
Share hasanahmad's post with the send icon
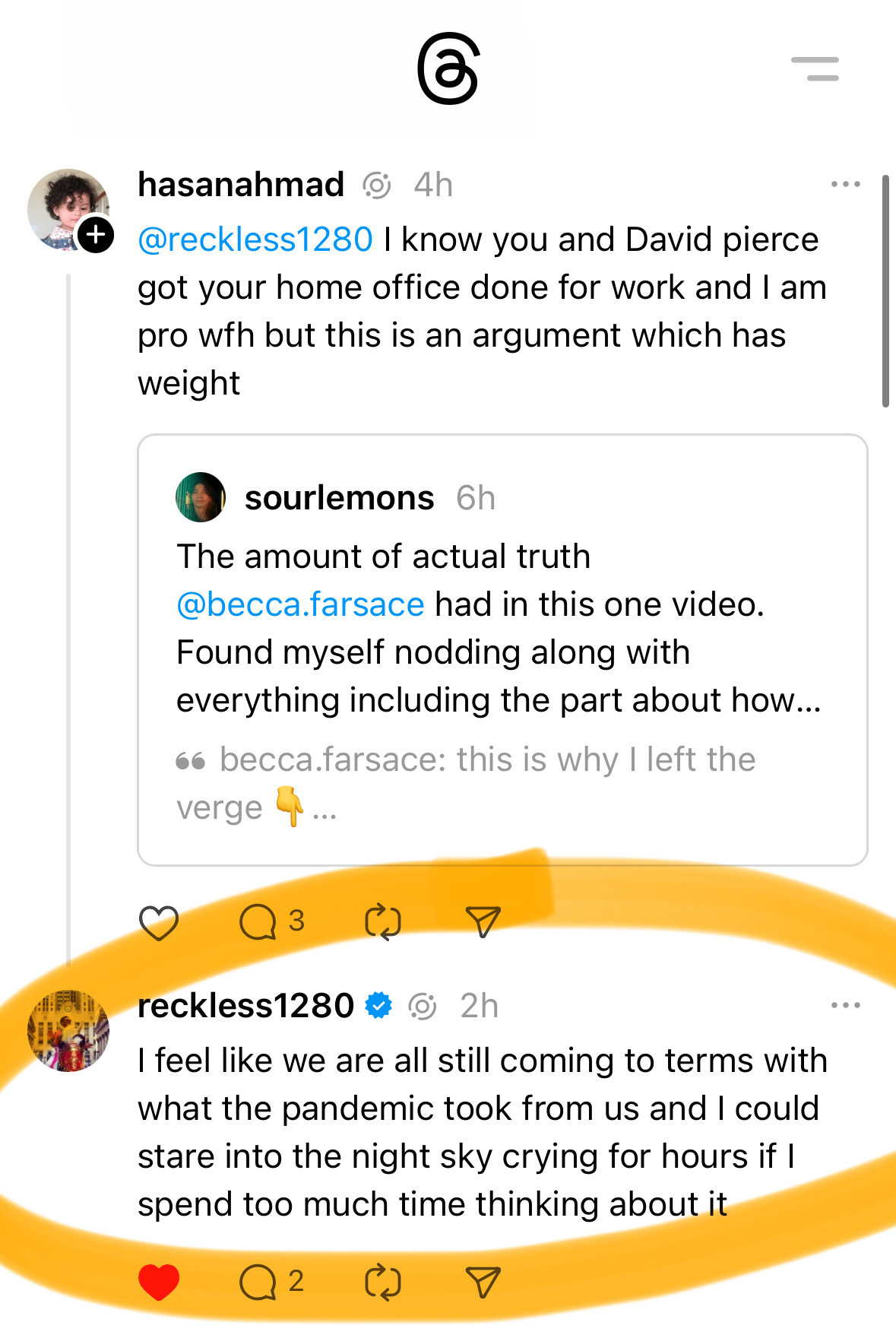[x=483, y=922]
